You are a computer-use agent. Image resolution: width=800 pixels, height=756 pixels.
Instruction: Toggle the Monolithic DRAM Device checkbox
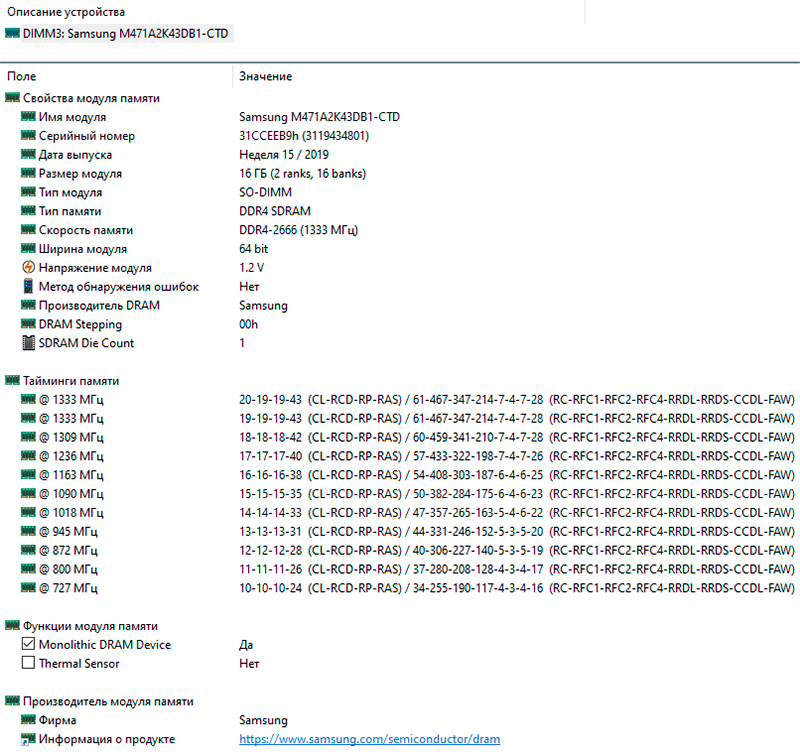click(x=29, y=644)
